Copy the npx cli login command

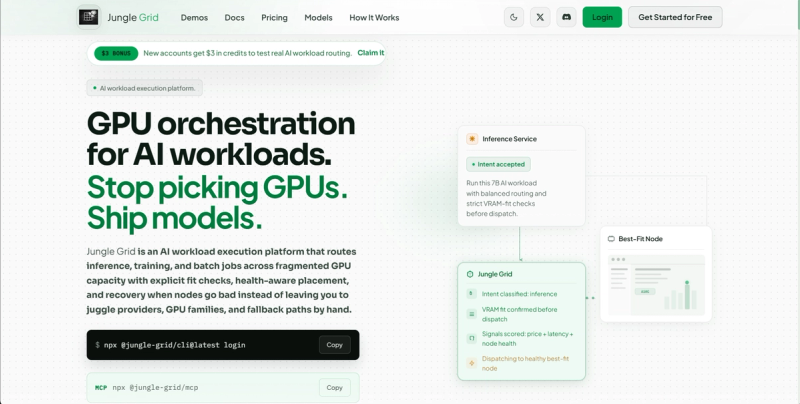pyautogui.click(x=335, y=345)
